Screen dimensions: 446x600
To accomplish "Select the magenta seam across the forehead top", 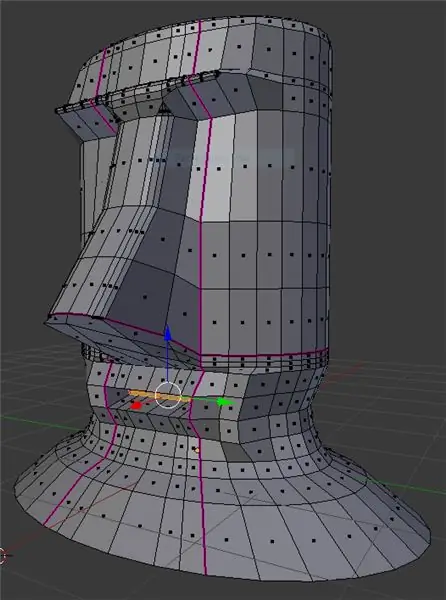I will point(196,46).
